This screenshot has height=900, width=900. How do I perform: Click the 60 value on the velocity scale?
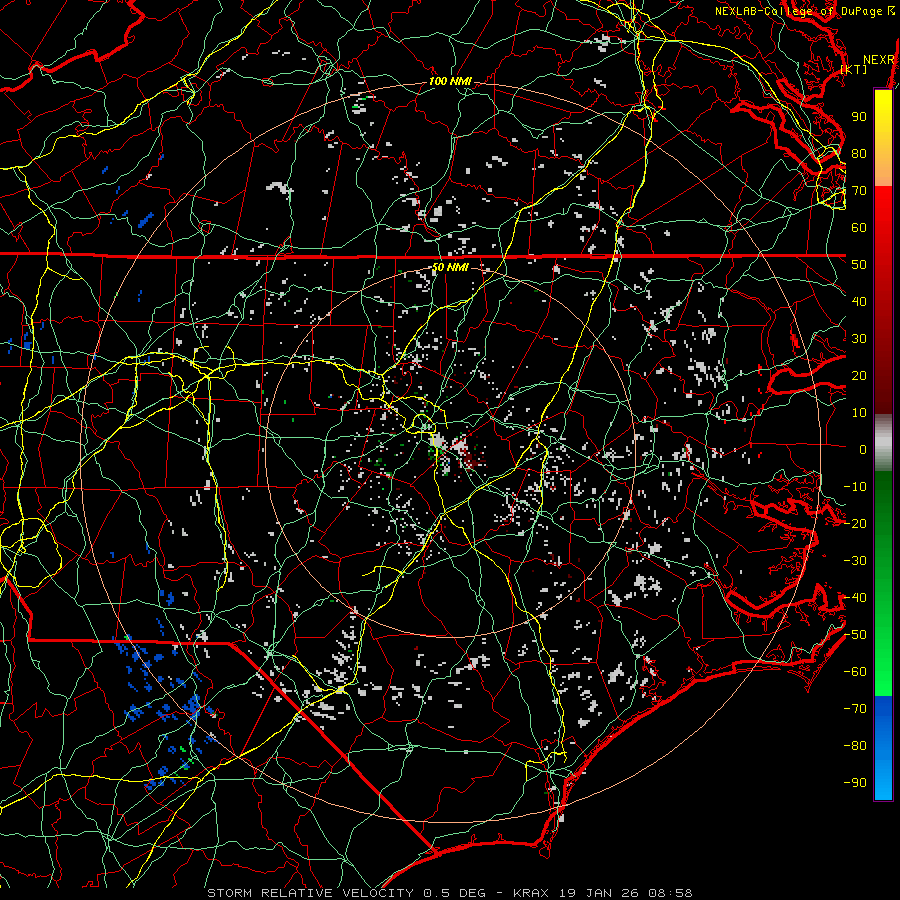[859, 227]
